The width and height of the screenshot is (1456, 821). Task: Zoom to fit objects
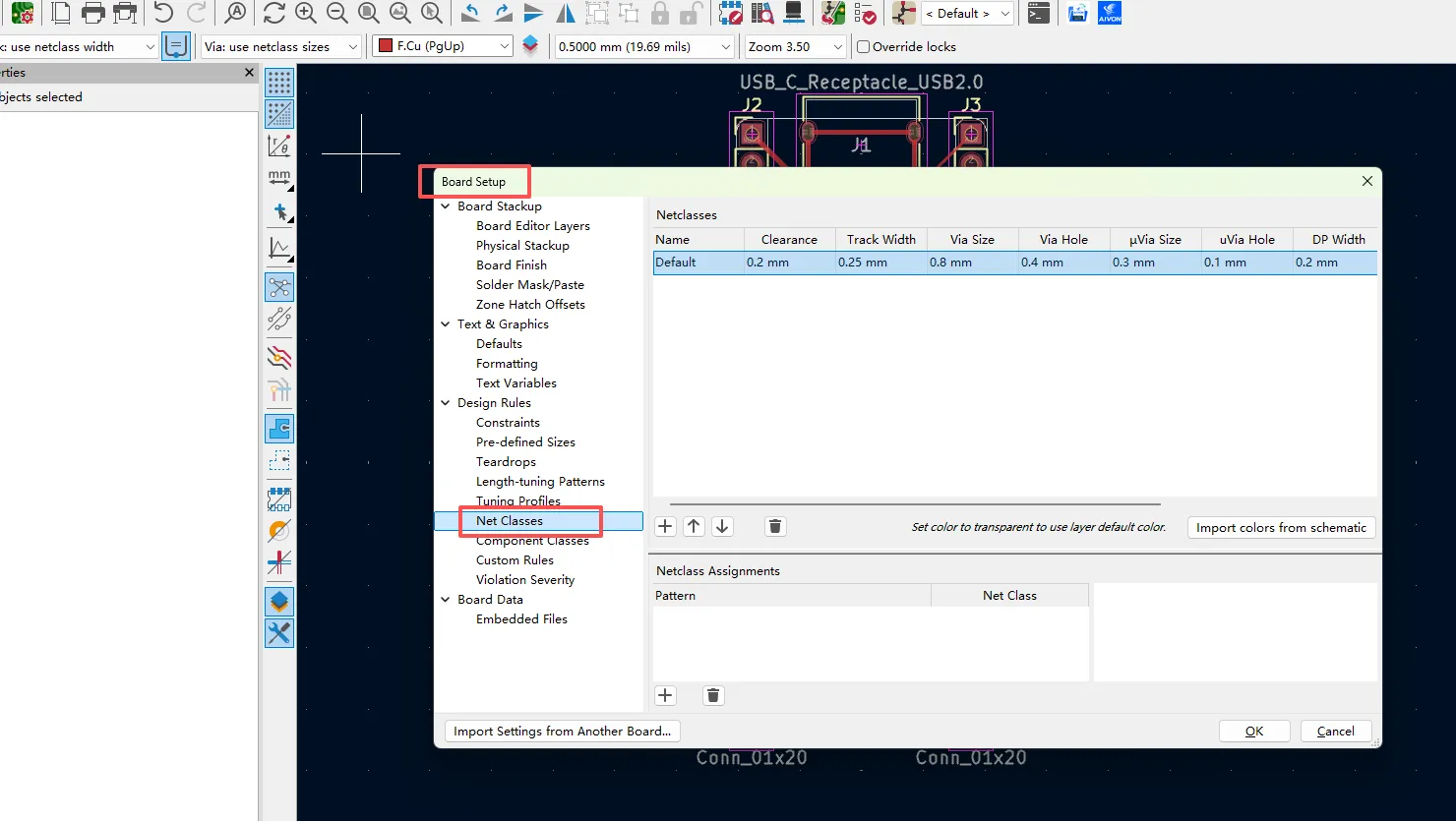(400, 13)
